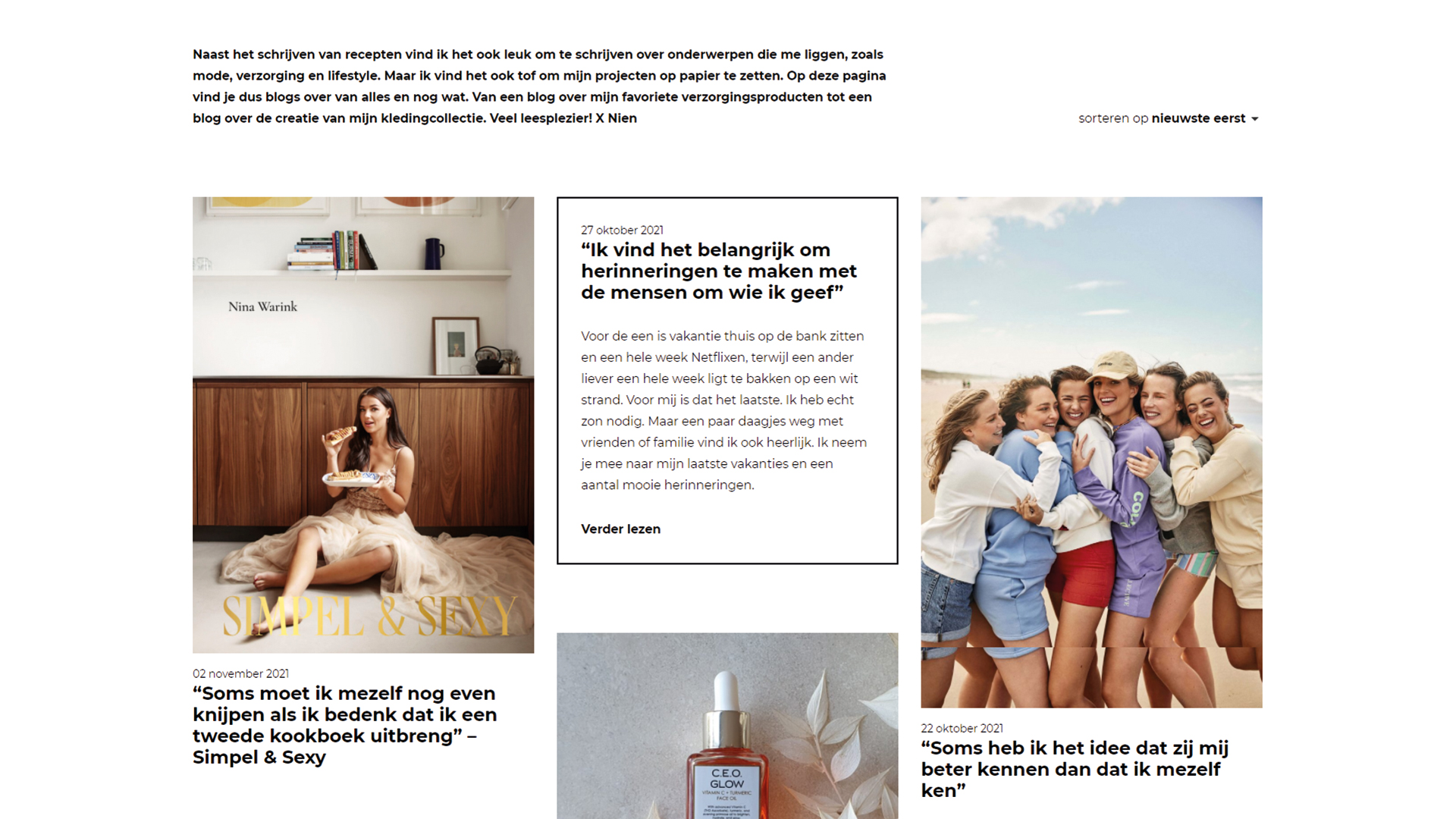This screenshot has height=819, width=1456.
Task: Click the 02 november 2021 date label
Action: (240, 673)
